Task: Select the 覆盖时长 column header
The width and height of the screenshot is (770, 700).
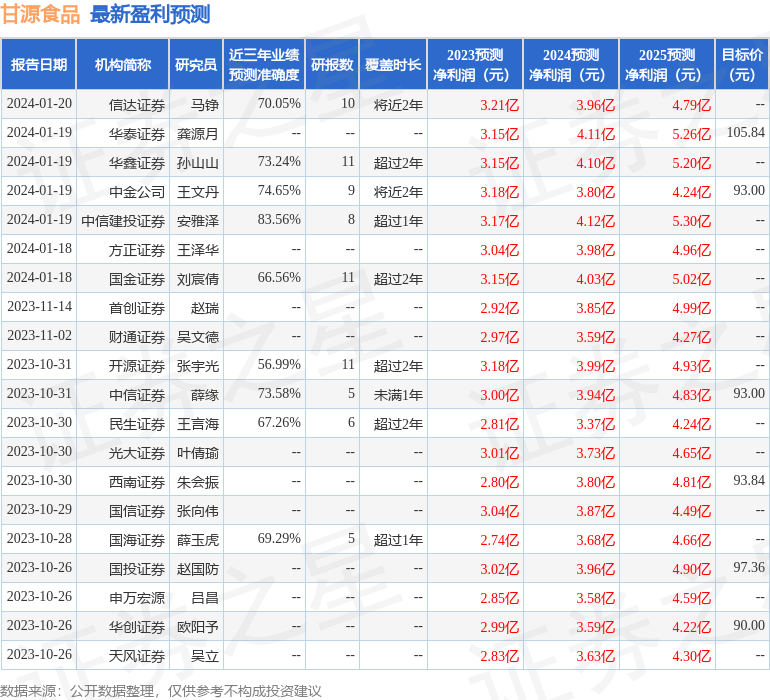Action: pos(393,65)
